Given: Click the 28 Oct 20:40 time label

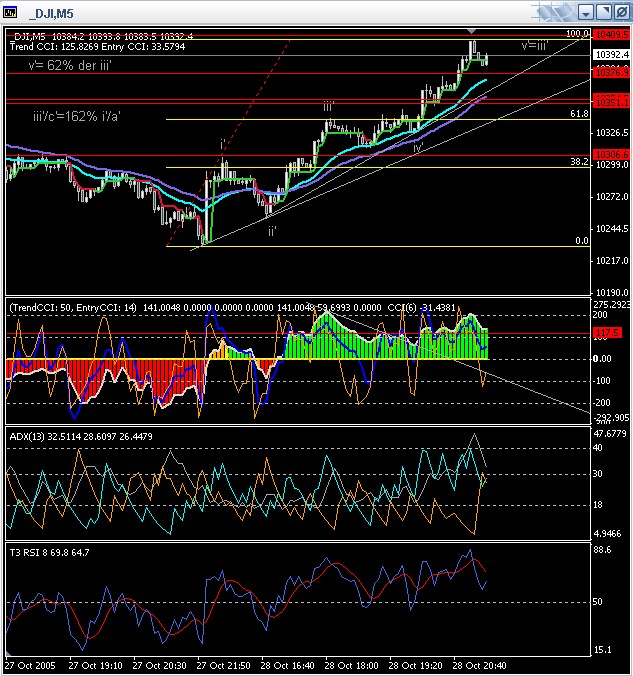Looking at the screenshot, I should (479, 665).
